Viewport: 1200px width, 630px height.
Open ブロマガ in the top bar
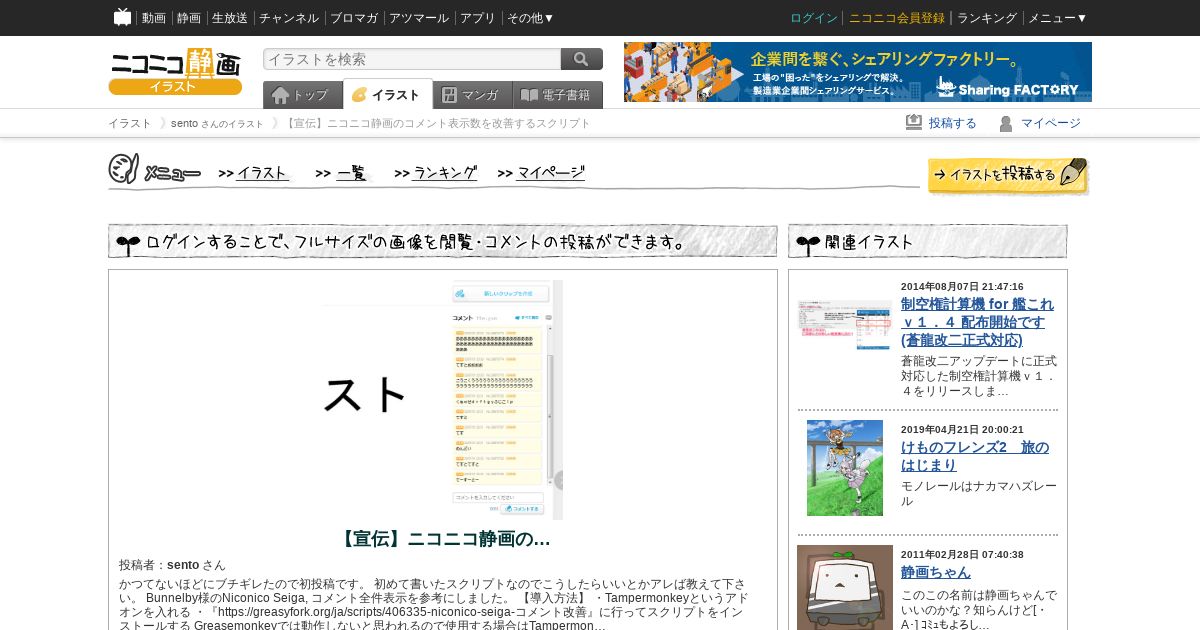(354, 18)
